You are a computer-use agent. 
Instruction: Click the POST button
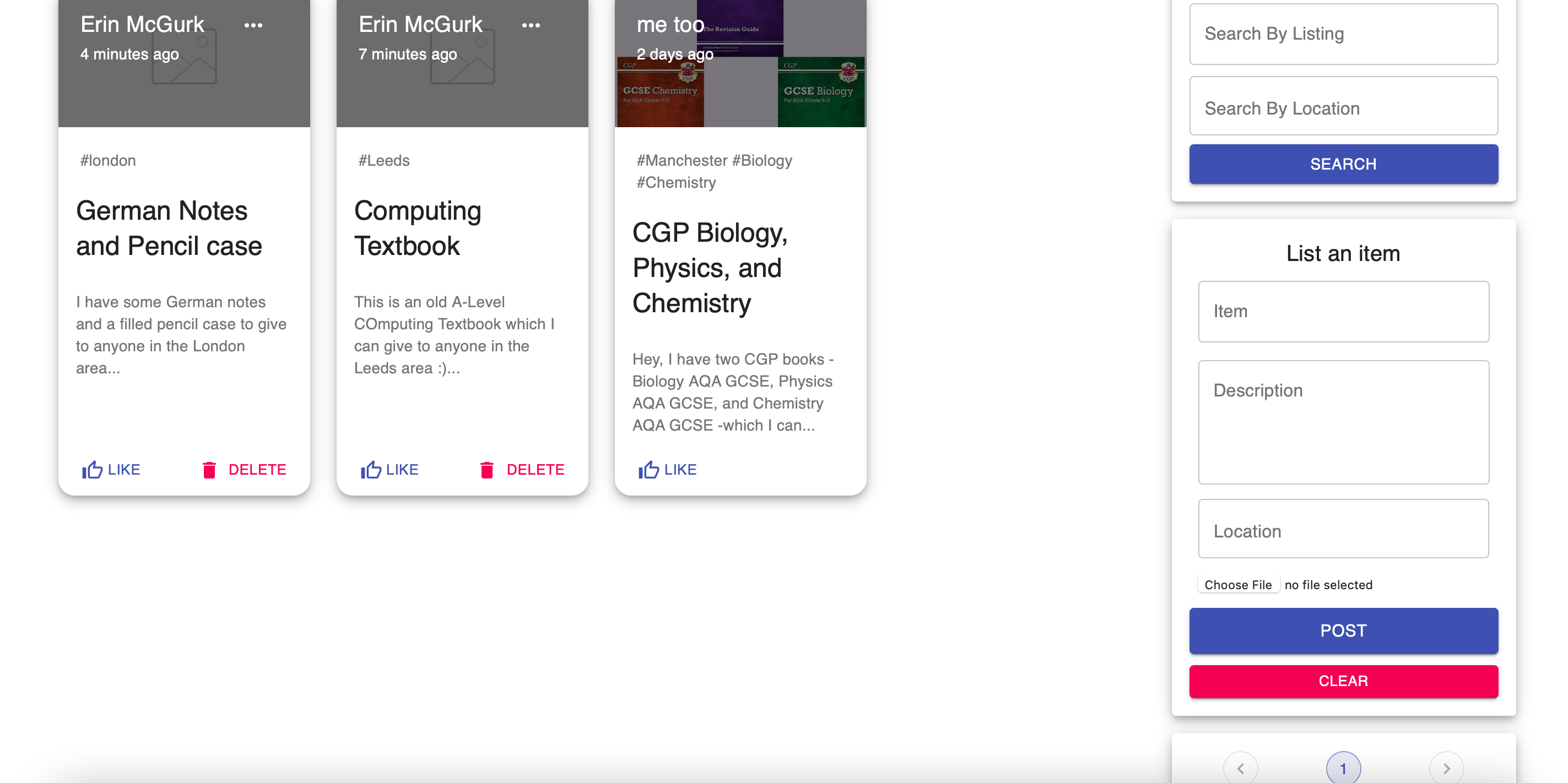tap(1343, 630)
